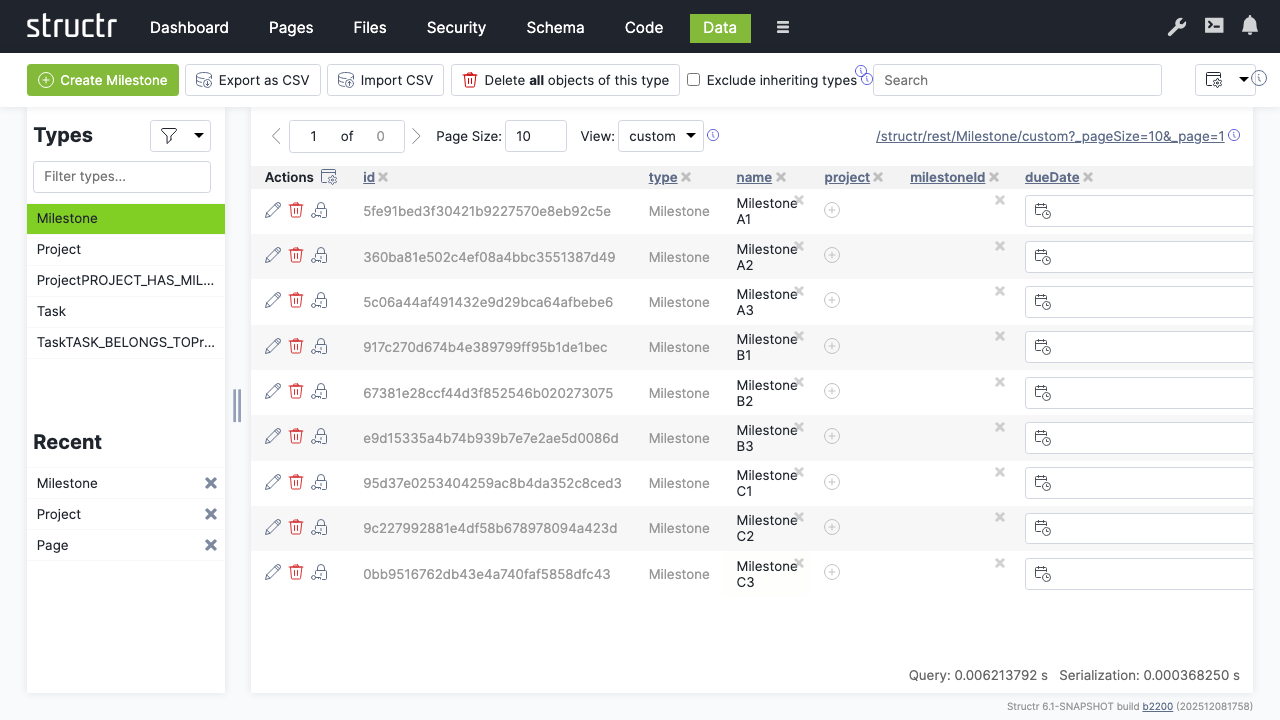
Task: Remove Project from the Recent list
Action: click(211, 514)
